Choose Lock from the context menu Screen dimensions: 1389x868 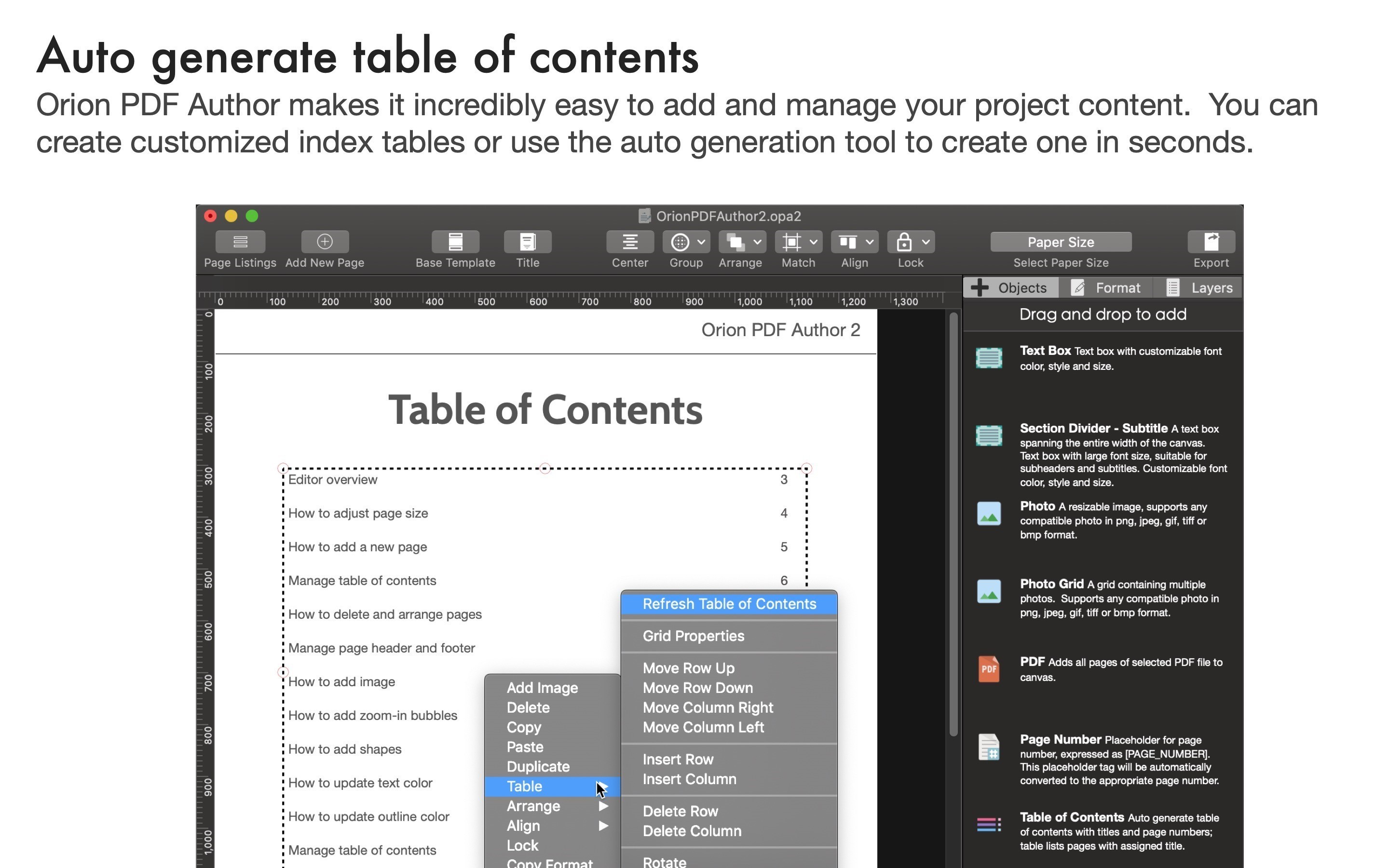click(x=552, y=846)
